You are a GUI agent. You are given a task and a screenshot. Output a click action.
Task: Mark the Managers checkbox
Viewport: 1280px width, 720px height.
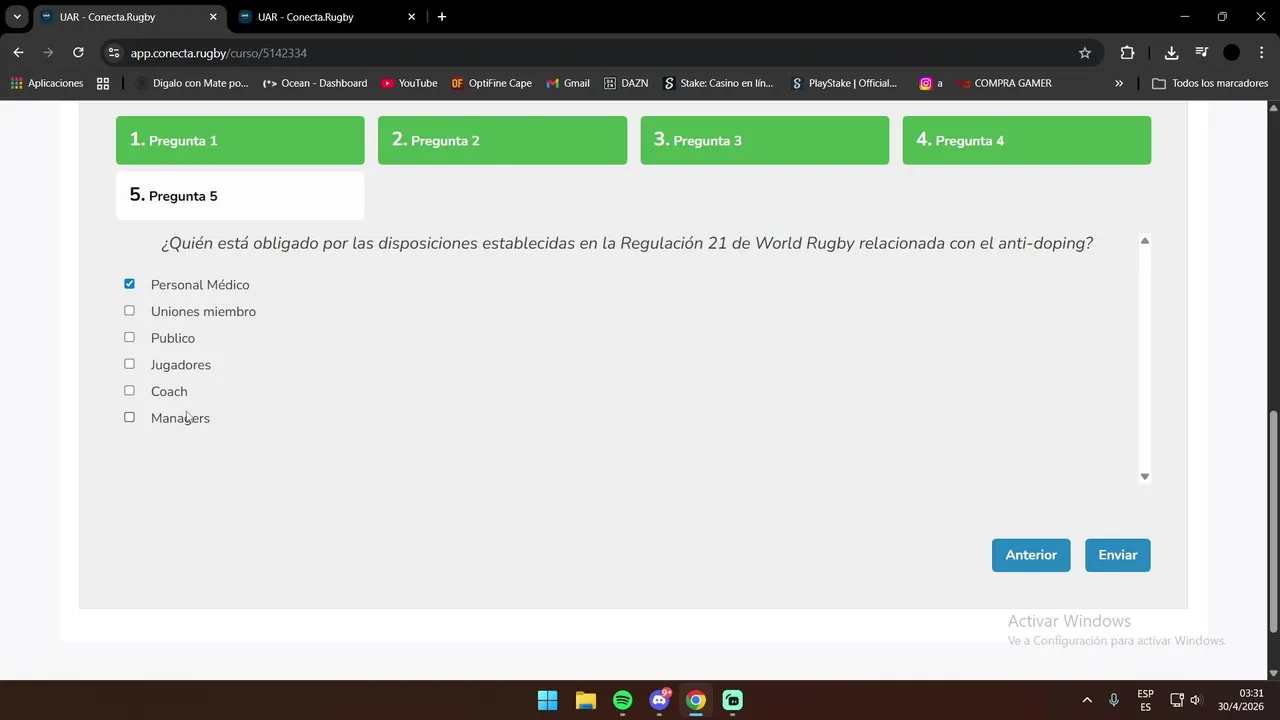pos(129,418)
